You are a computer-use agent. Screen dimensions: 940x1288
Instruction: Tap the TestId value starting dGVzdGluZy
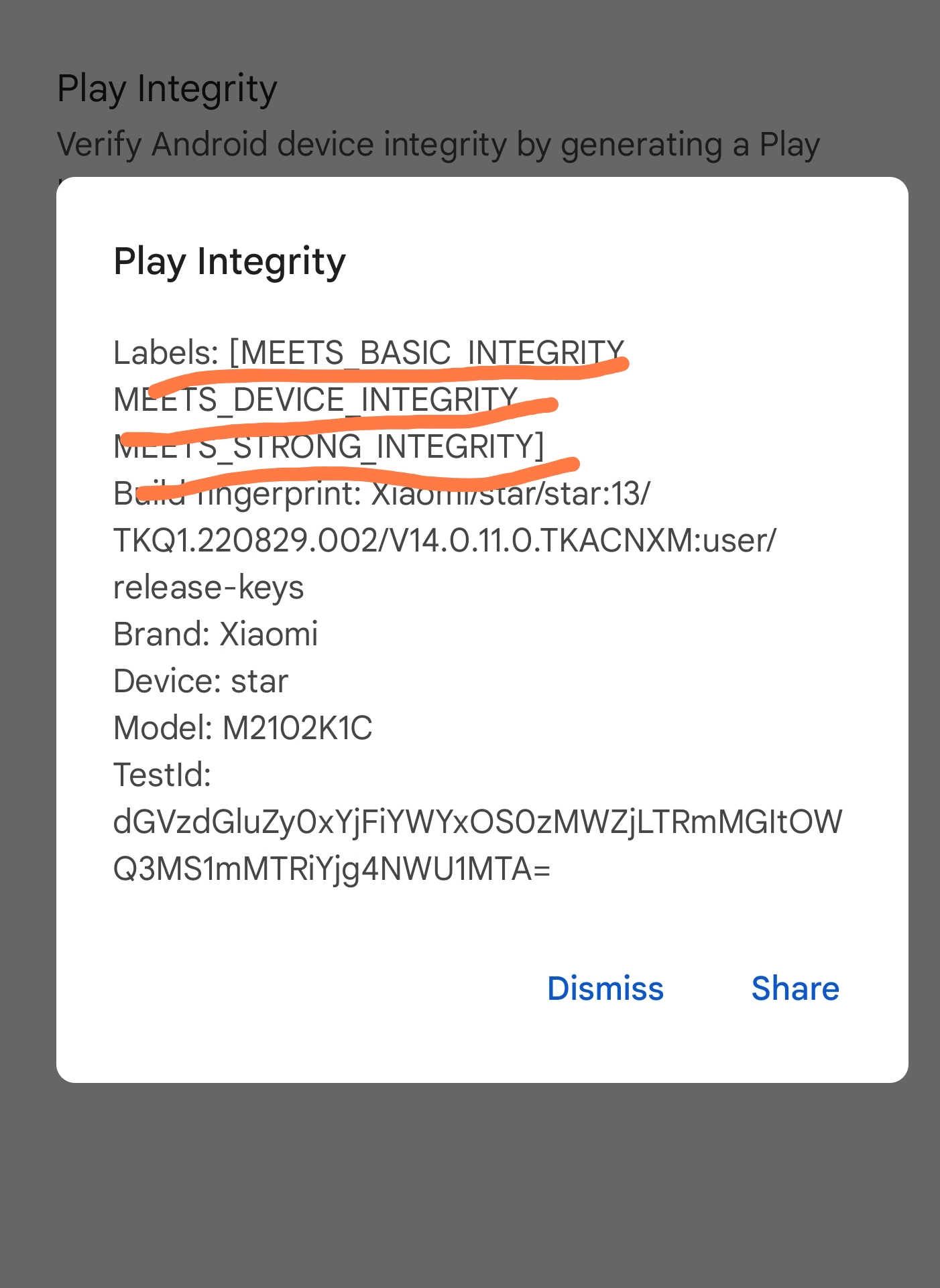coord(477,822)
